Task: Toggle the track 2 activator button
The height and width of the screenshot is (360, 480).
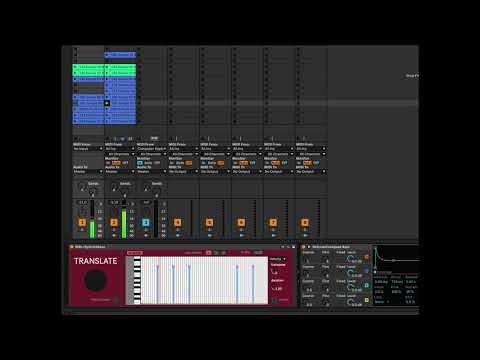Action: [x=114, y=222]
